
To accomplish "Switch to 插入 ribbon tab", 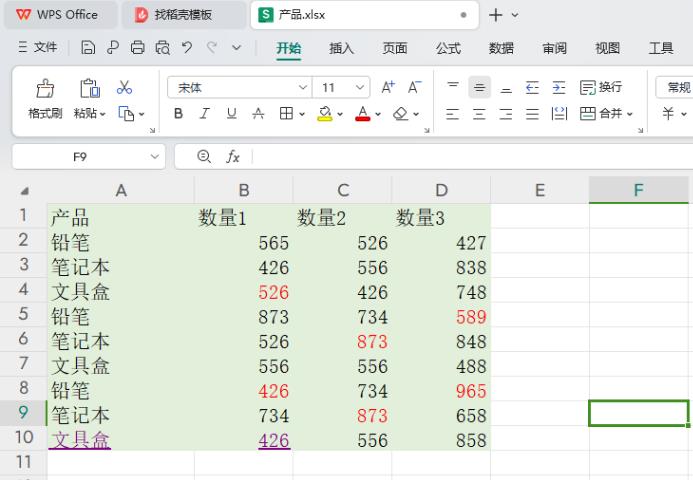I will (342, 48).
